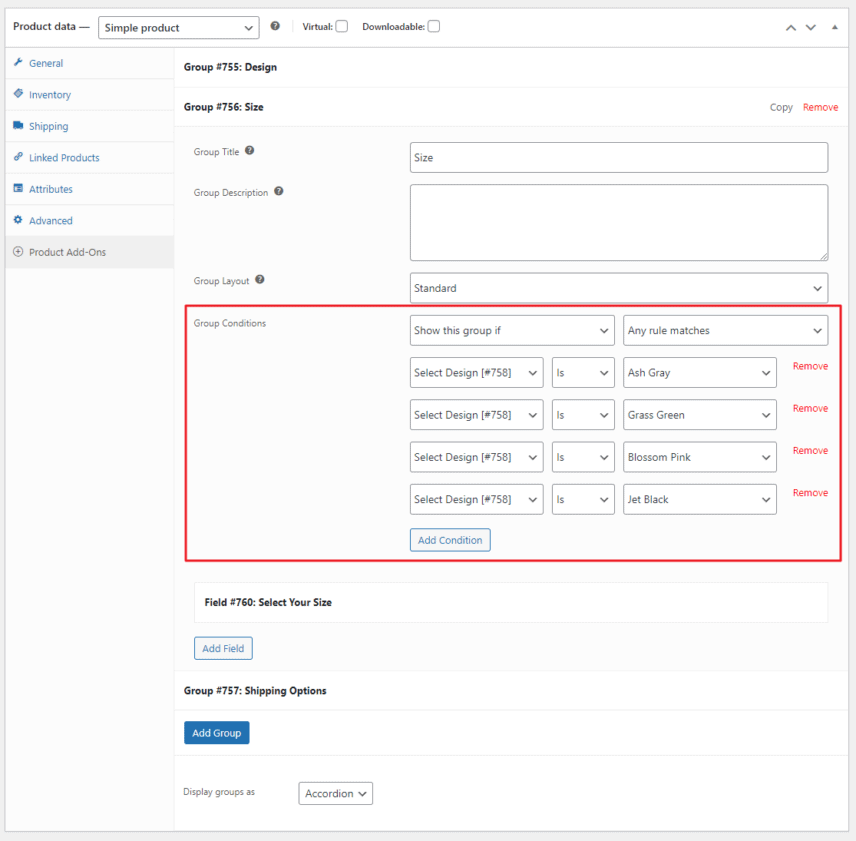
Task: Click the Add Condition button
Action: (449, 538)
